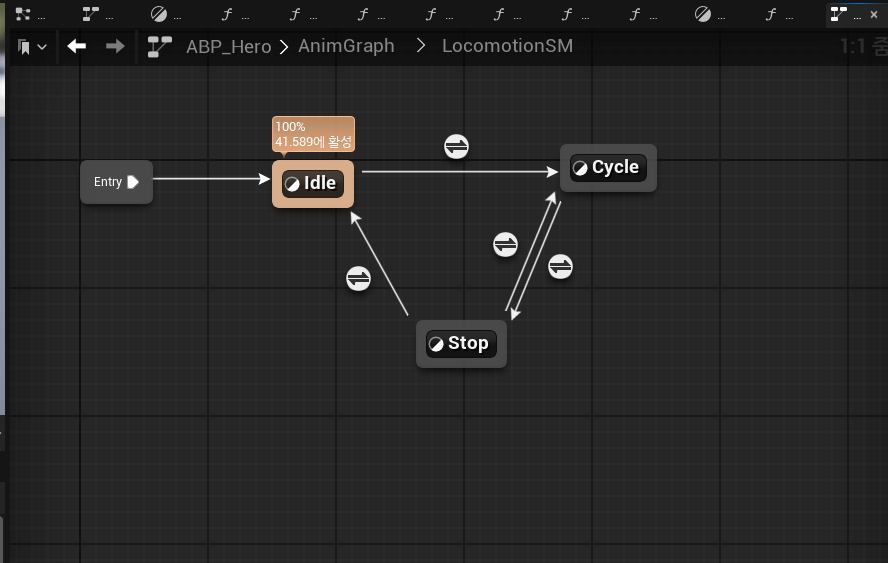
Task: Click the state icon inside Stop node
Action: [x=436, y=344]
